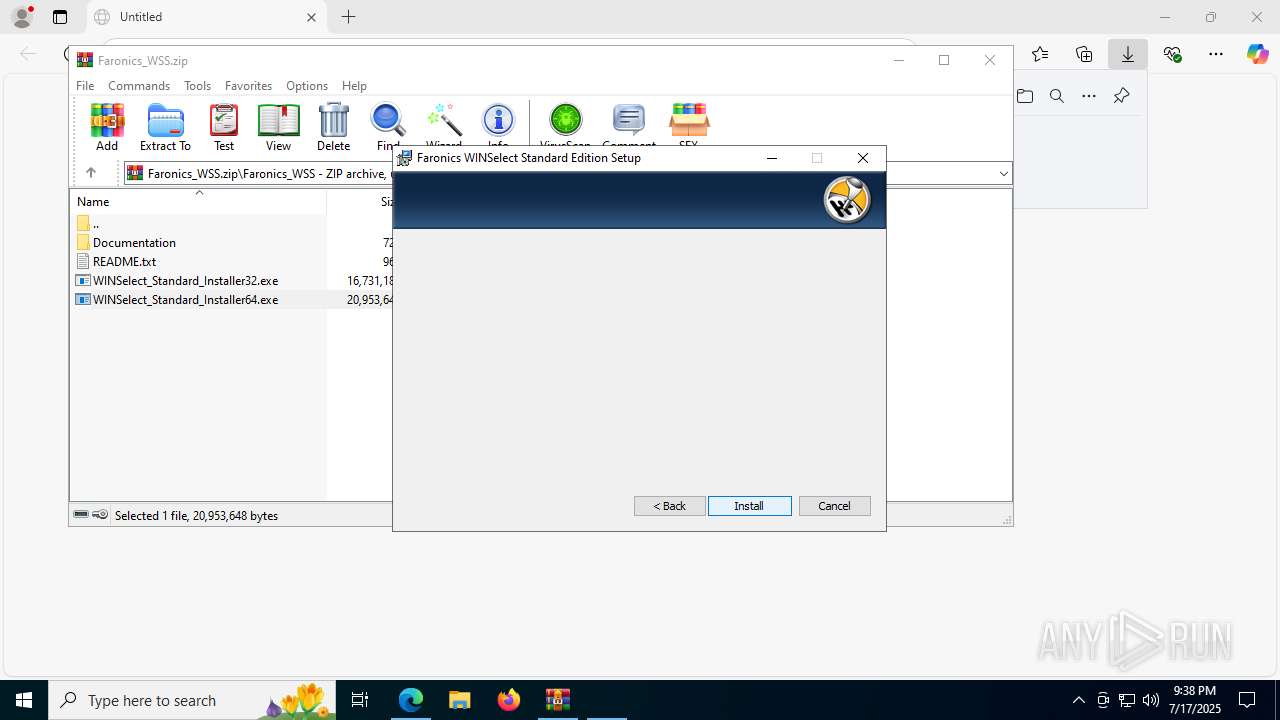Sort the list by the Name column header
Viewport: 1280px width, 720px height.
[x=198, y=201]
